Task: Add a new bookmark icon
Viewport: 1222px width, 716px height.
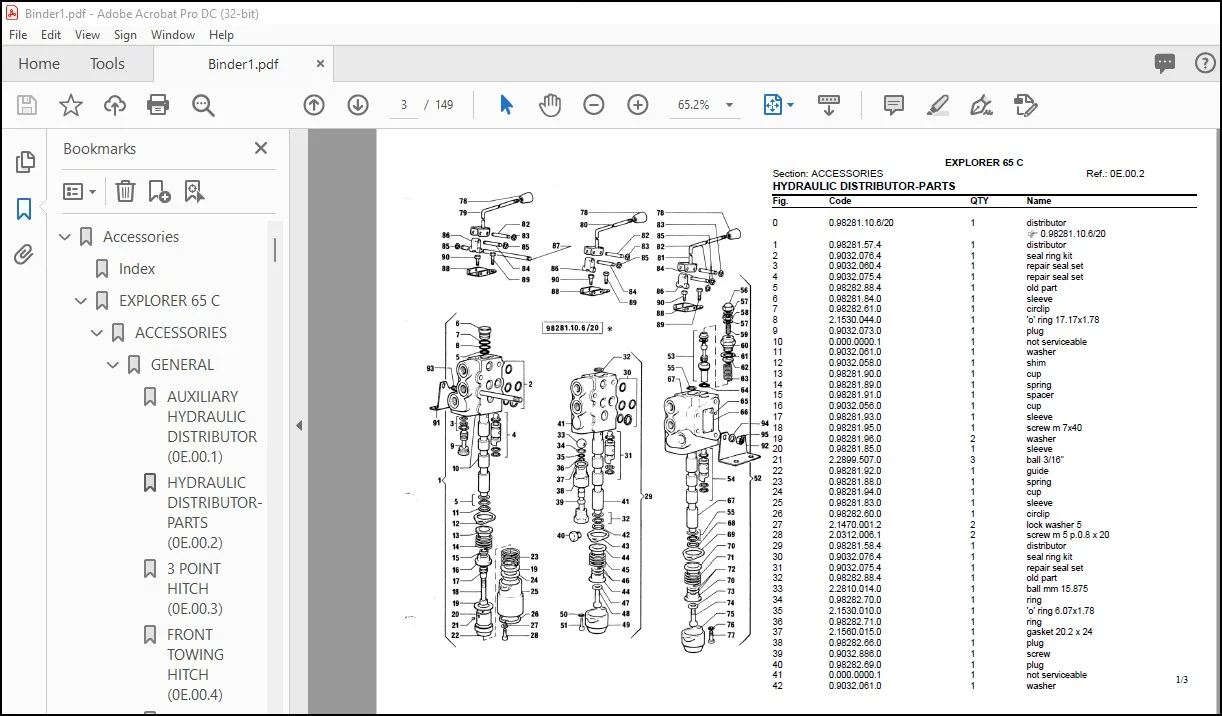Action: pos(159,191)
